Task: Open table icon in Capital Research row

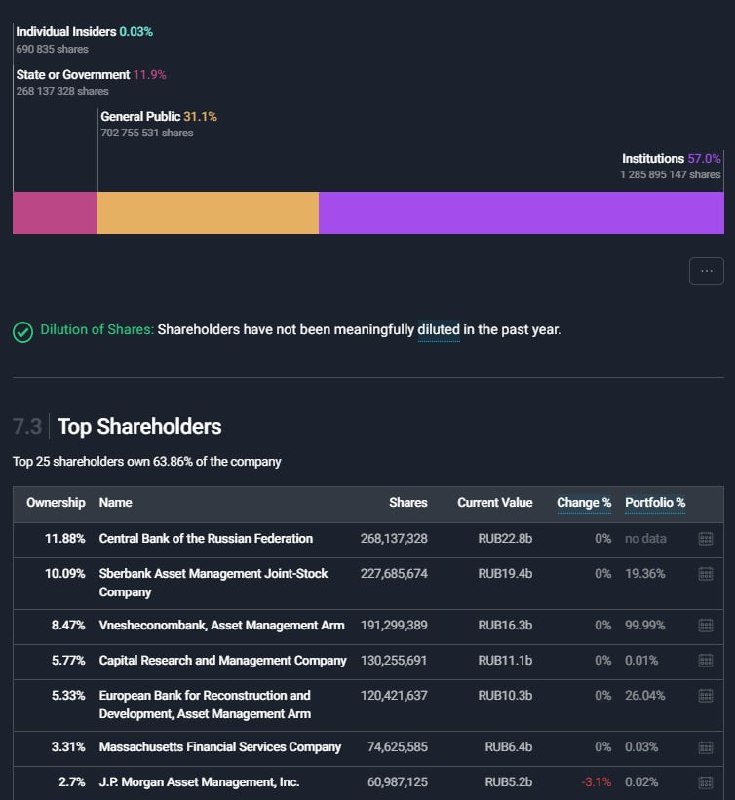Action: pos(705,661)
